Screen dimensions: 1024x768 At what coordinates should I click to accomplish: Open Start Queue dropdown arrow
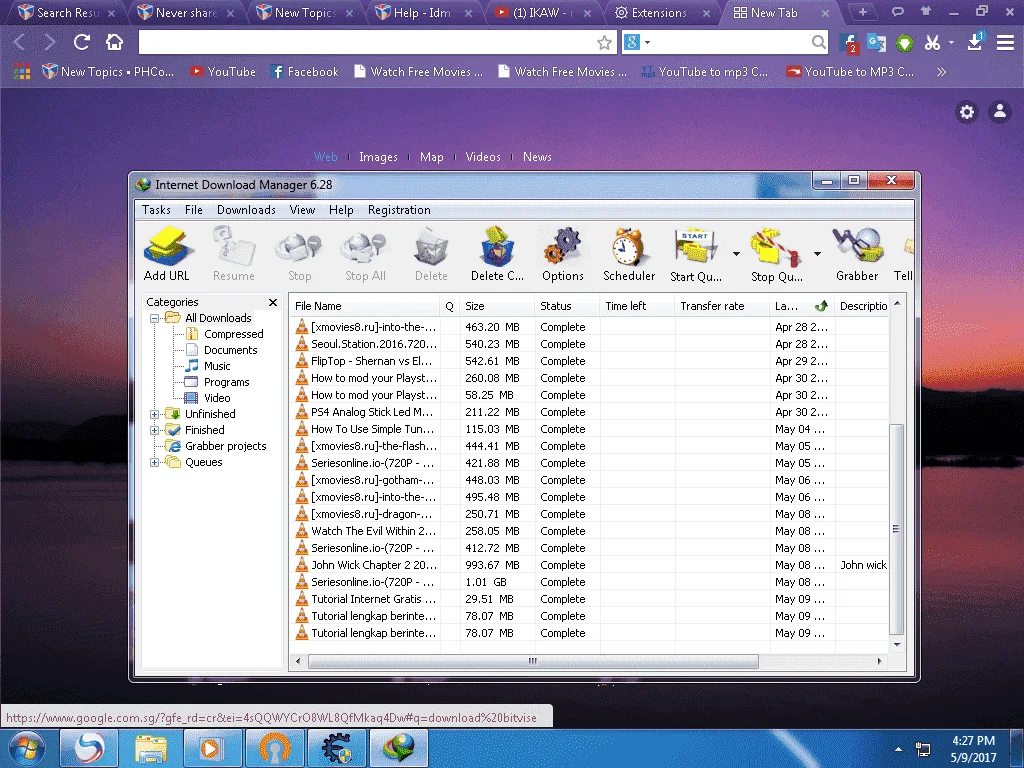click(x=736, y=253)
